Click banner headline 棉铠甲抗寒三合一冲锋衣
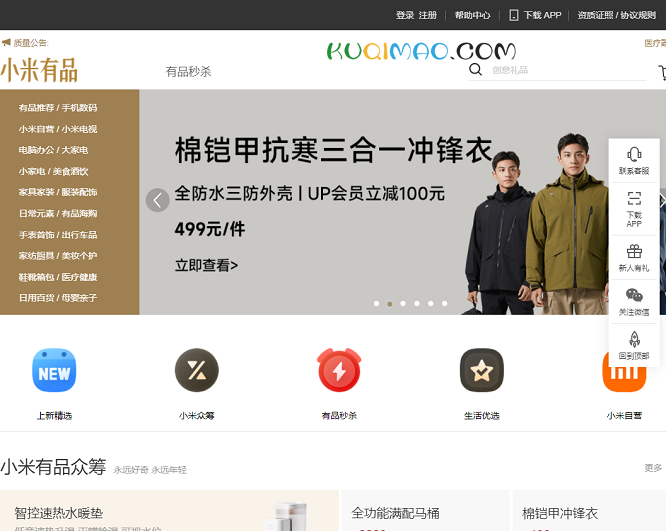 333,150
